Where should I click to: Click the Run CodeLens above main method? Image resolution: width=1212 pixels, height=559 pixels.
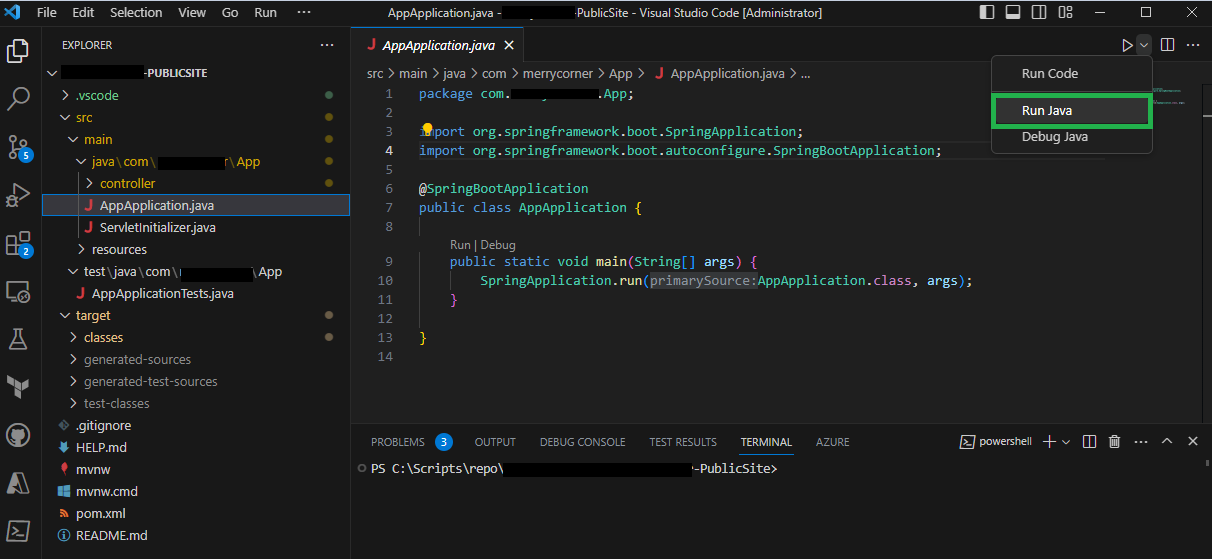coord(460,245)
